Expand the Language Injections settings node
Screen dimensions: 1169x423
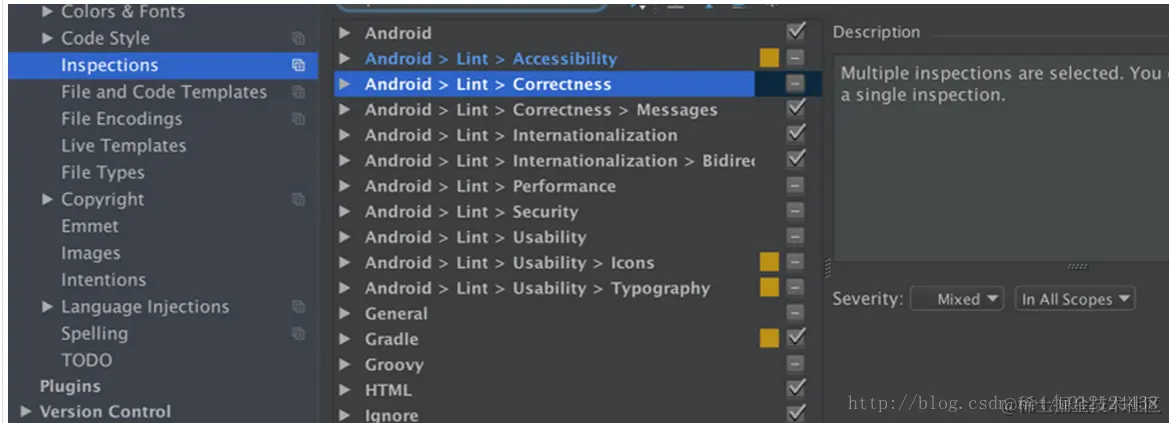click(48, 307)
